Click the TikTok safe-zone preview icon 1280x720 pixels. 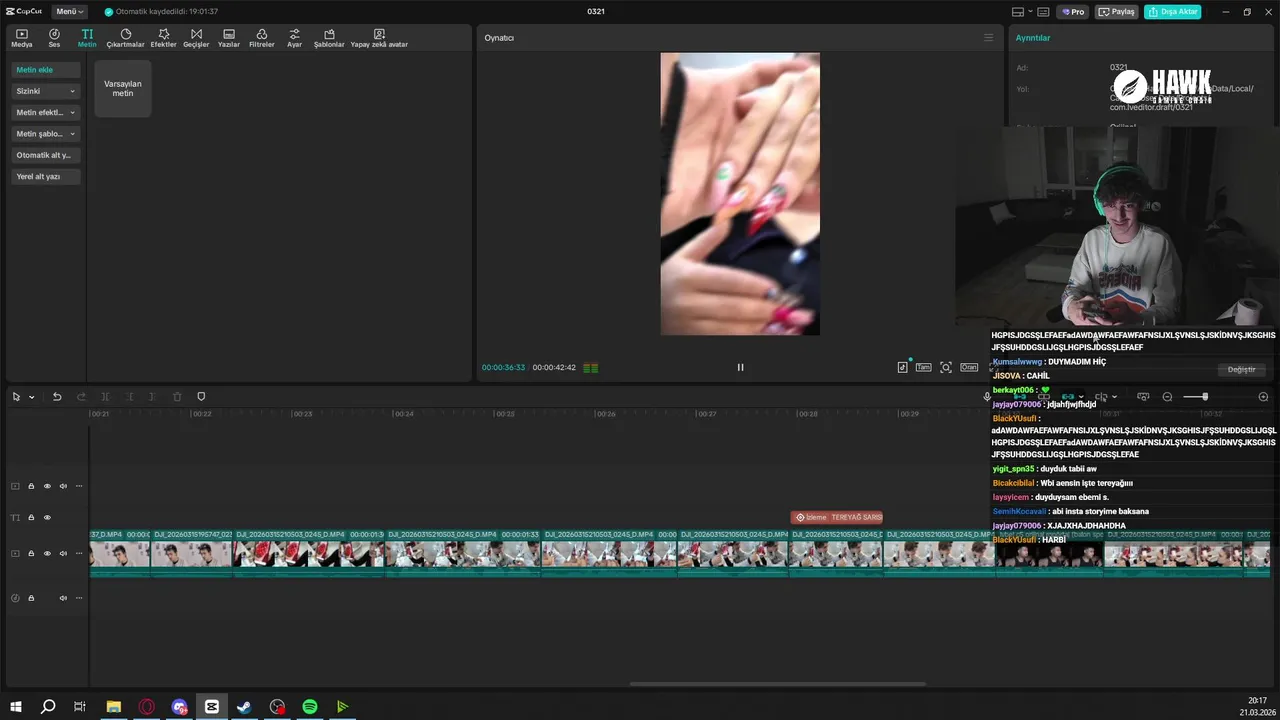(903, 367)
